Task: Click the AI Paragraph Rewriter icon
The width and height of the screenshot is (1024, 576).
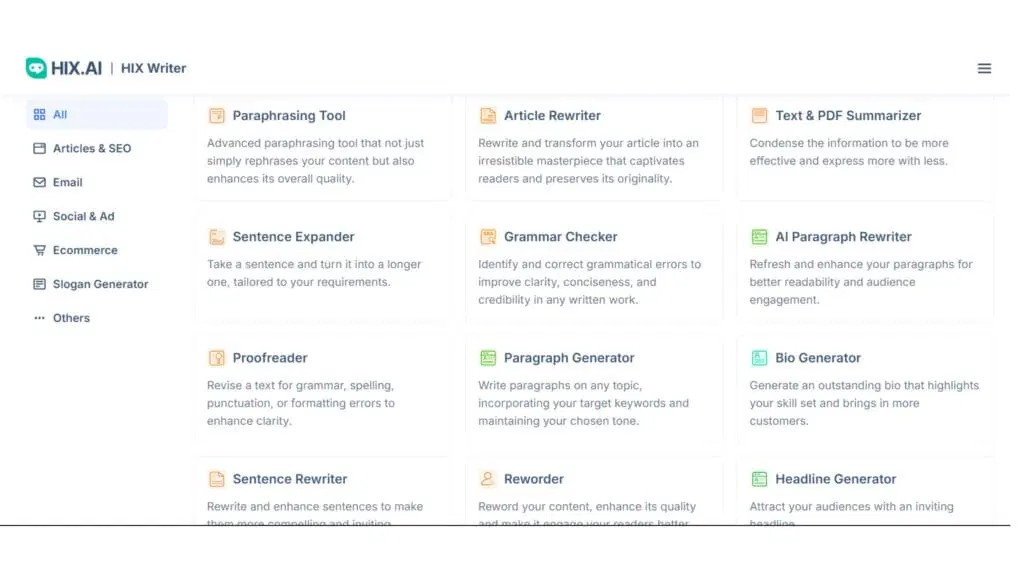Action: 759,237
